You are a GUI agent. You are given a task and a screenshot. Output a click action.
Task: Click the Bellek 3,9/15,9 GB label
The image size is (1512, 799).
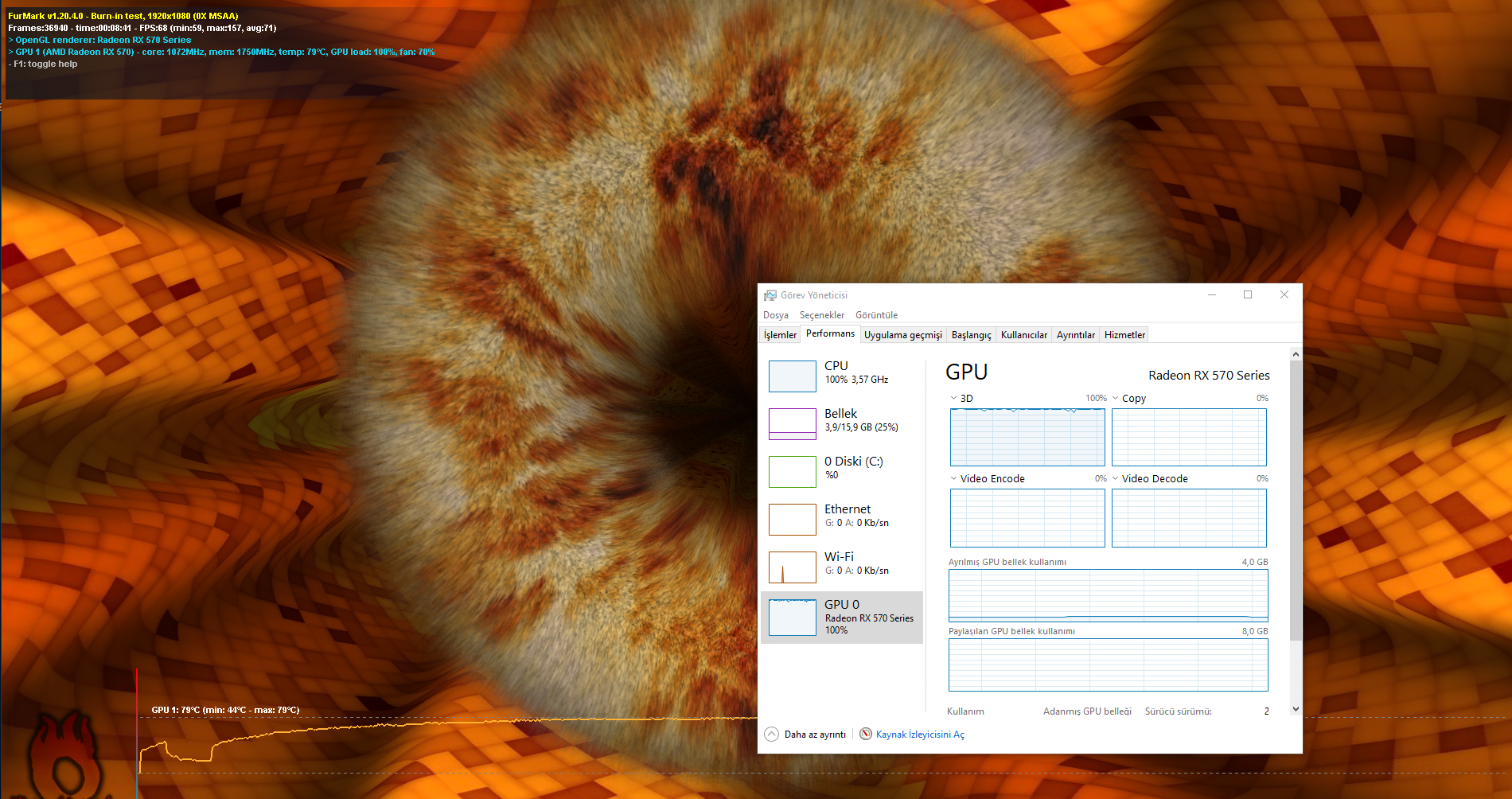pyautogui.click(x=861, y=420)
